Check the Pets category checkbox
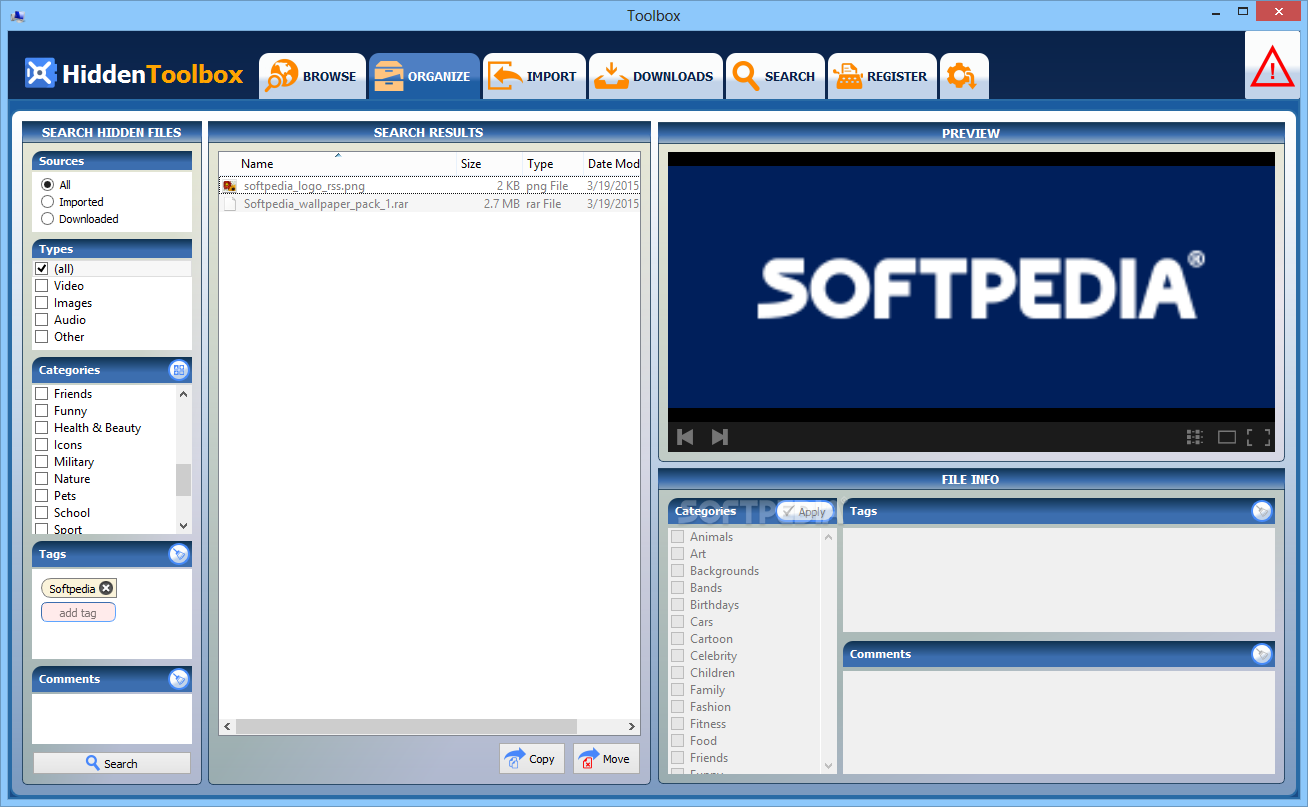Viewport: 1308px width, 807px height. point(42,495)
